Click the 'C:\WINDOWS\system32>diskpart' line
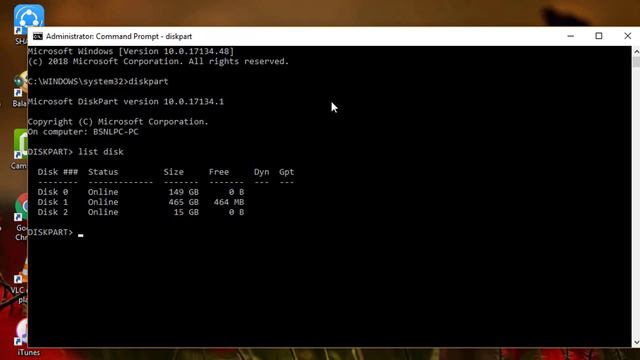Image resolution: width=640 pixels, height=360 pixels. [98, 81]
